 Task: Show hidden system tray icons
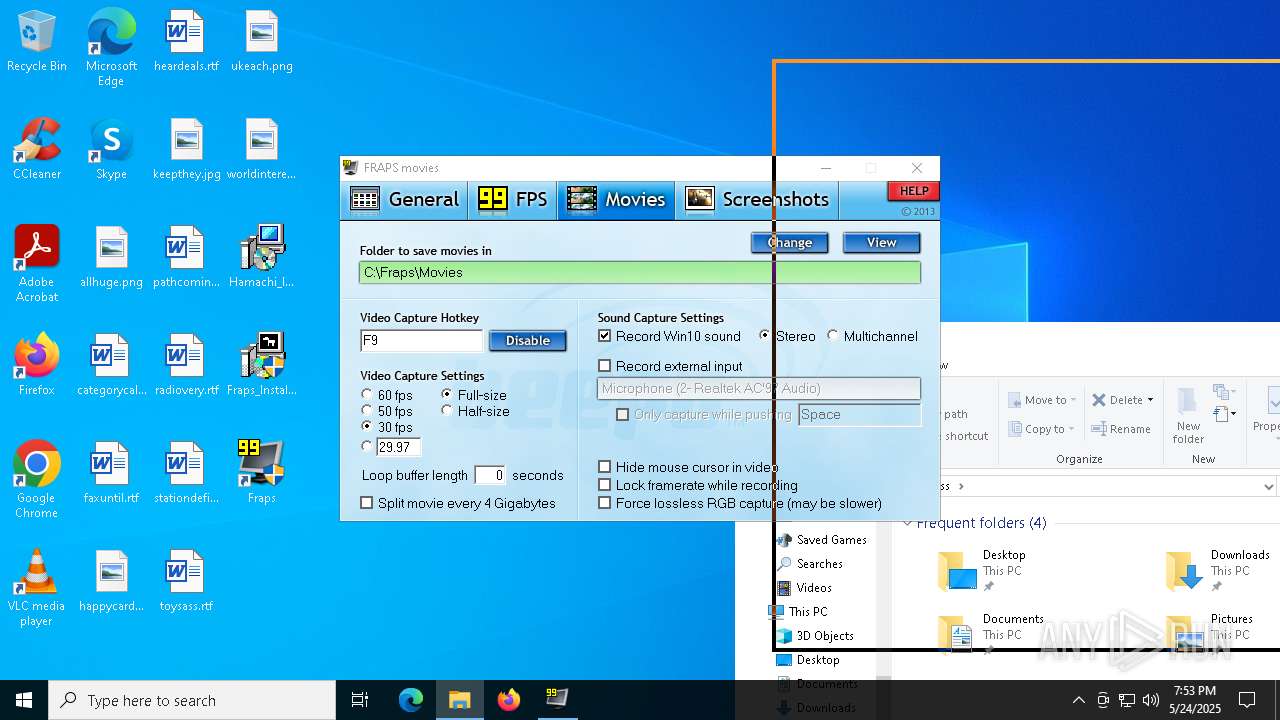point(1078,700)
